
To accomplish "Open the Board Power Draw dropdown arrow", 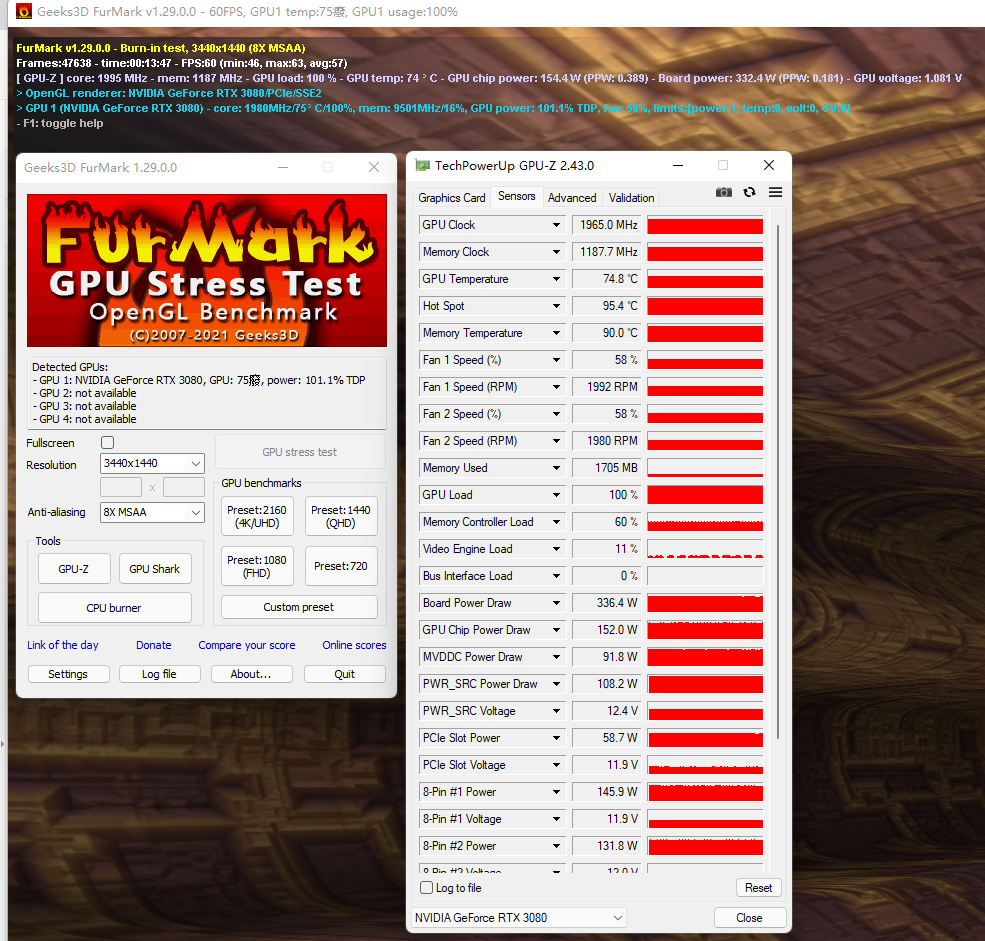I will [556, 603].
